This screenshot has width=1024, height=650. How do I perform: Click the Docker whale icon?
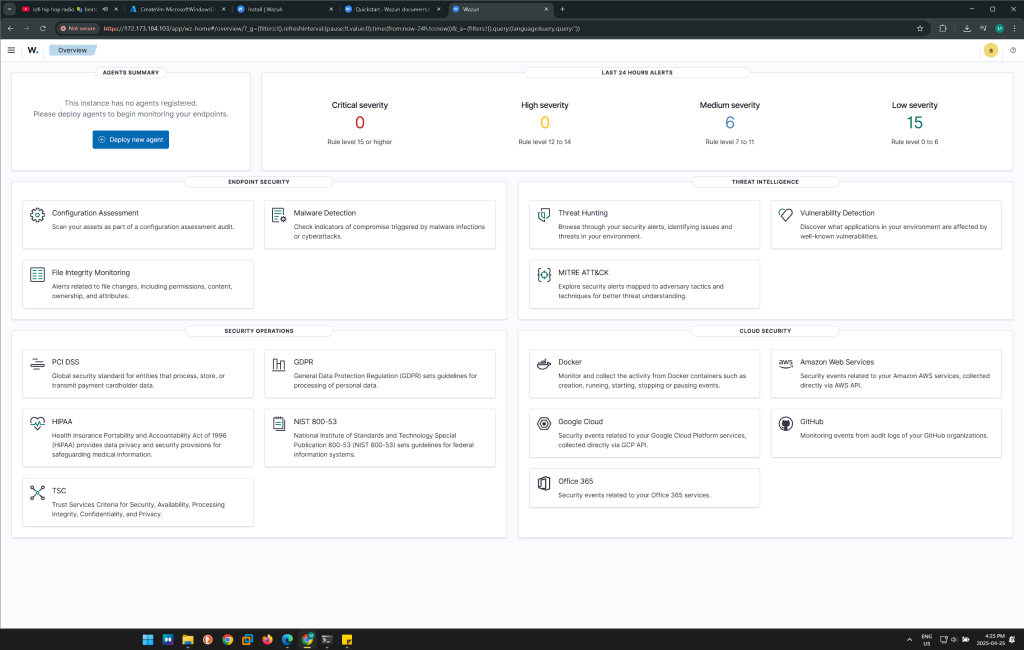[543, 364]
